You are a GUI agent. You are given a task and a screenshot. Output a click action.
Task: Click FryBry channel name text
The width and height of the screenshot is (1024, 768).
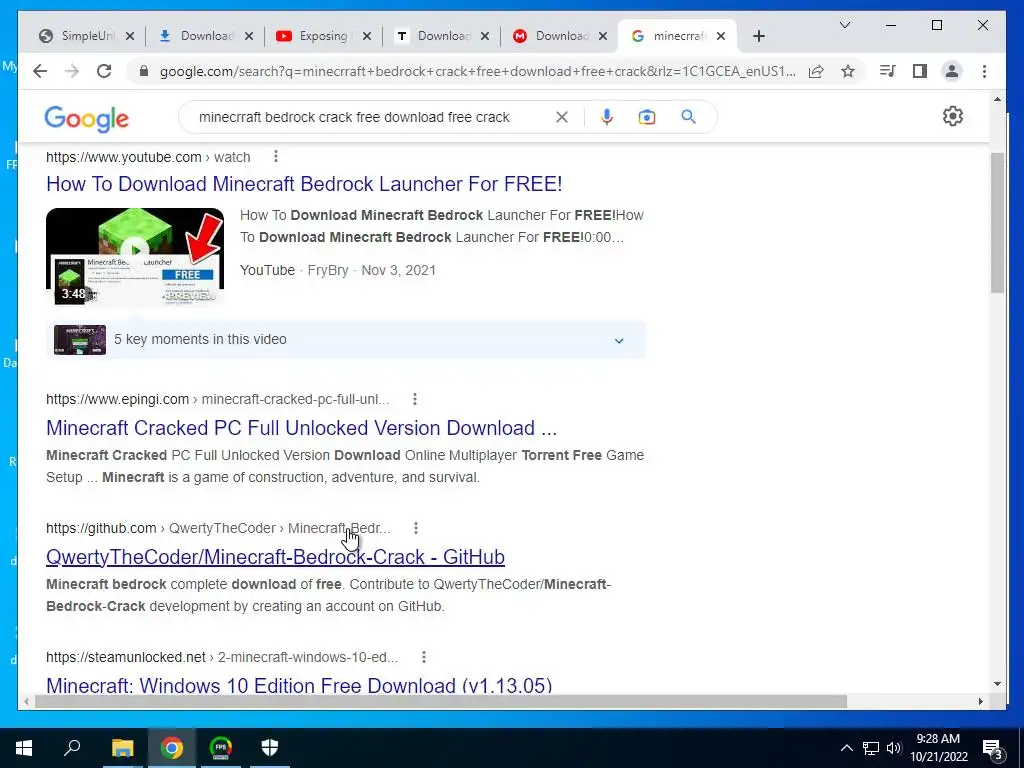[328, 270]
